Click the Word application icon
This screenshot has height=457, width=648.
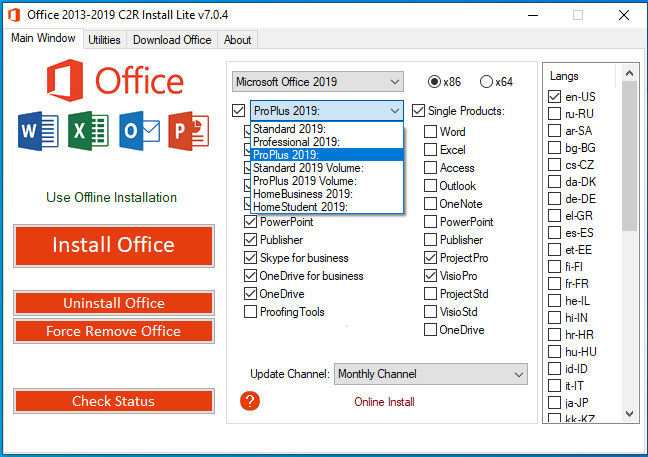[x=38, y=131]
